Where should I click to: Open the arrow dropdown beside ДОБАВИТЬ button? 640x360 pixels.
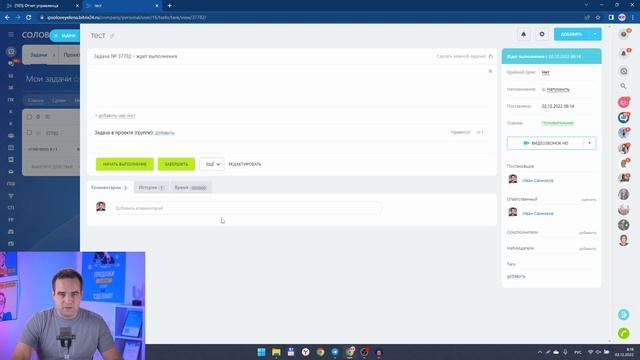tap(595, 34)
